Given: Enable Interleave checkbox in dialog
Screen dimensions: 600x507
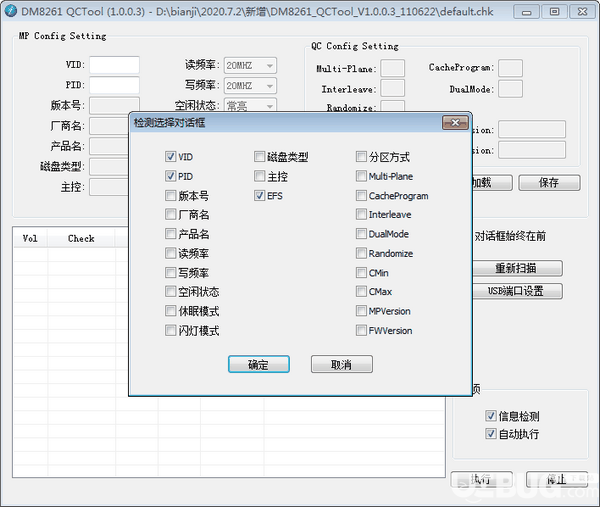Looking at the screenshot, I should 361,214.
